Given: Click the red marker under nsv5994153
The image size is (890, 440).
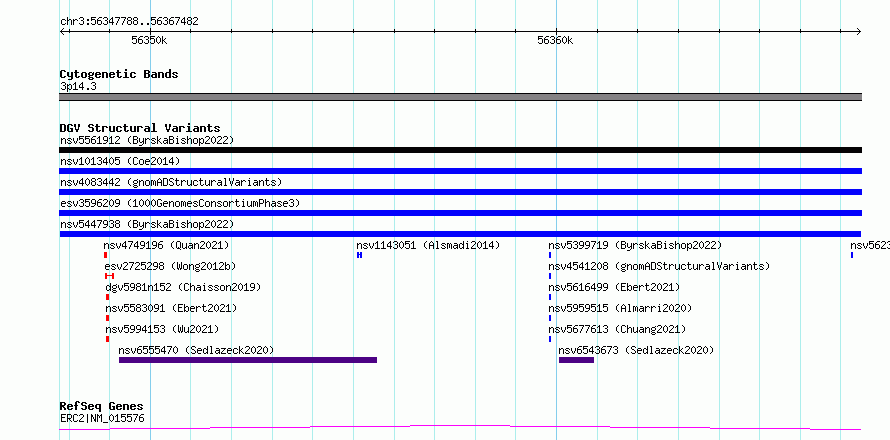Looking at the screenshot, I should point(107,339).
